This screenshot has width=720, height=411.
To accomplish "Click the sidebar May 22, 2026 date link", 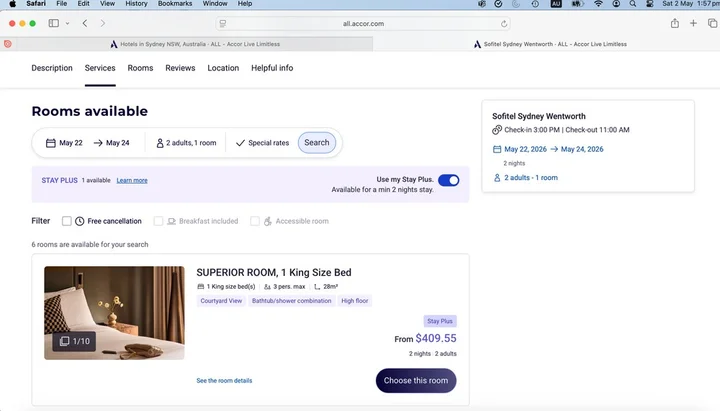I will 525,149.
